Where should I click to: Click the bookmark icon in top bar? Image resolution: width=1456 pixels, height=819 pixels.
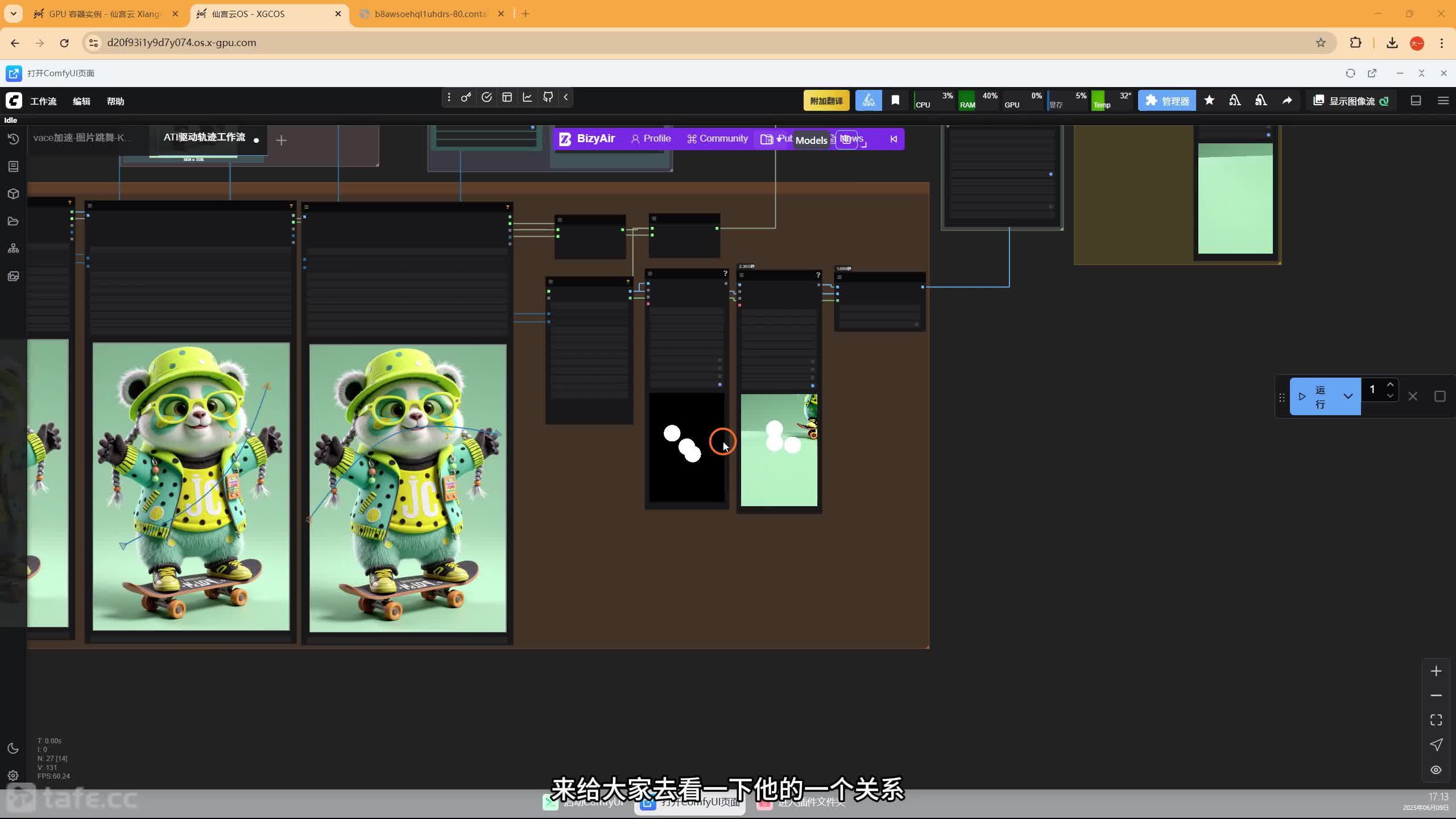click(895, 101)
